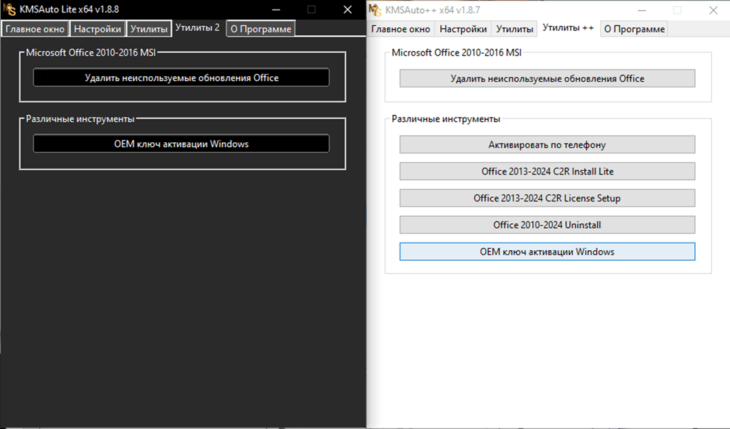
Task: Minimize the KMSAuto++ window
Action: [642, 10]
